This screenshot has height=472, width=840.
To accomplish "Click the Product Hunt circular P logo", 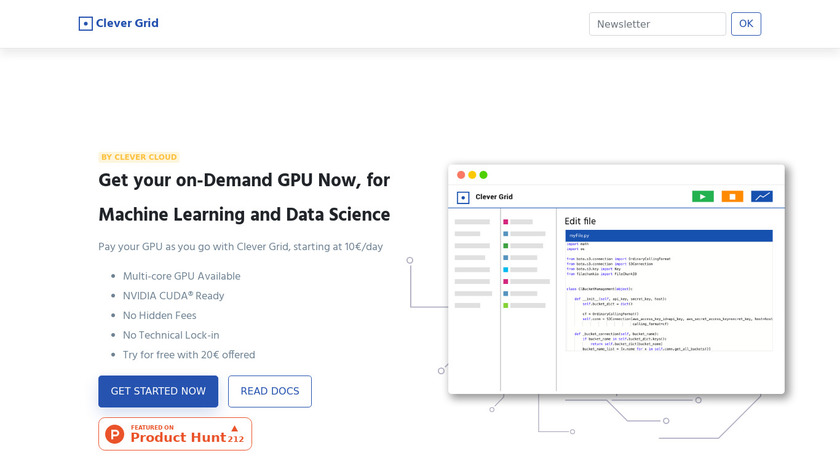I will (x=115, y=434).
